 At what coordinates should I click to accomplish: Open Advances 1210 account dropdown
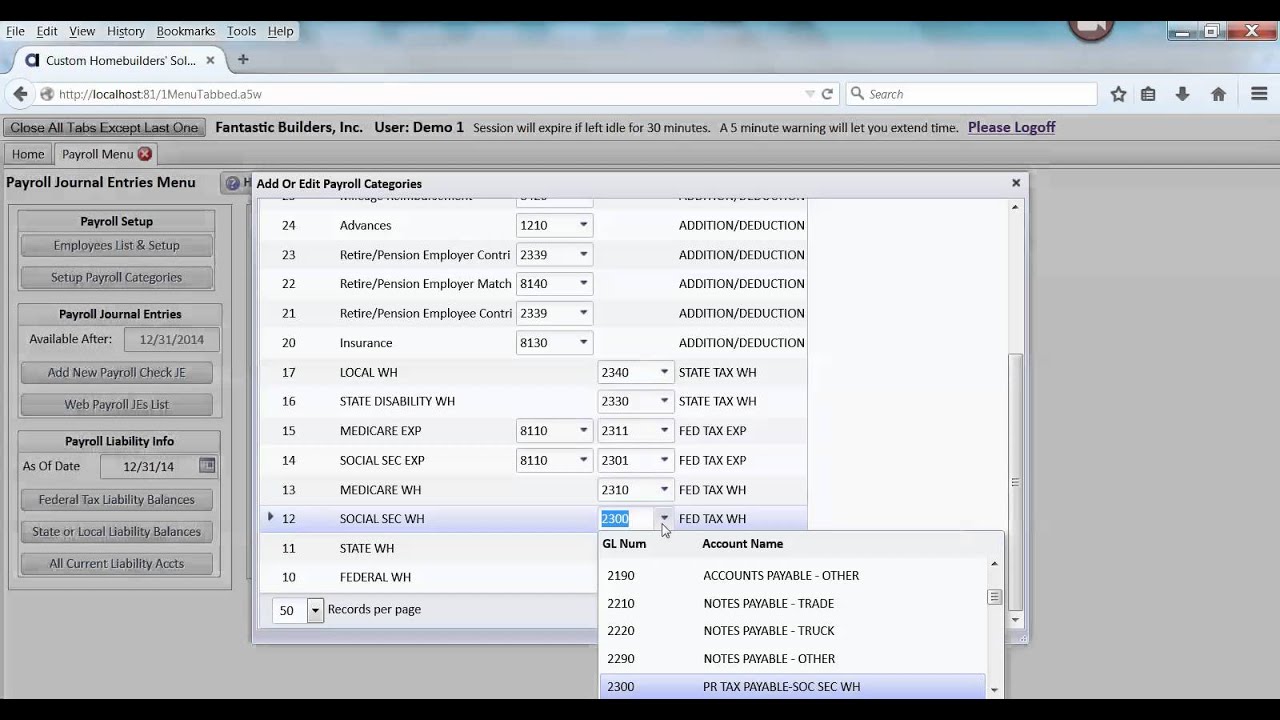[x=583, y=225]
